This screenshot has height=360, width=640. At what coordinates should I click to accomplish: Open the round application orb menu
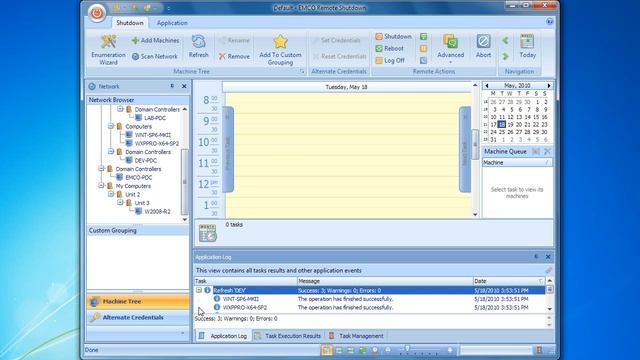[97, 13]
